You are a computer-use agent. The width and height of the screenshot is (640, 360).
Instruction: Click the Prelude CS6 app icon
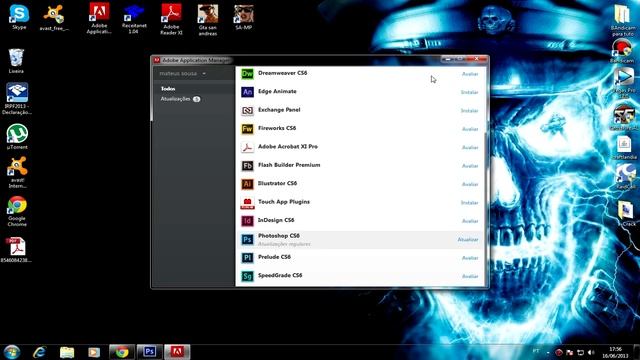[x=247, y=258]
